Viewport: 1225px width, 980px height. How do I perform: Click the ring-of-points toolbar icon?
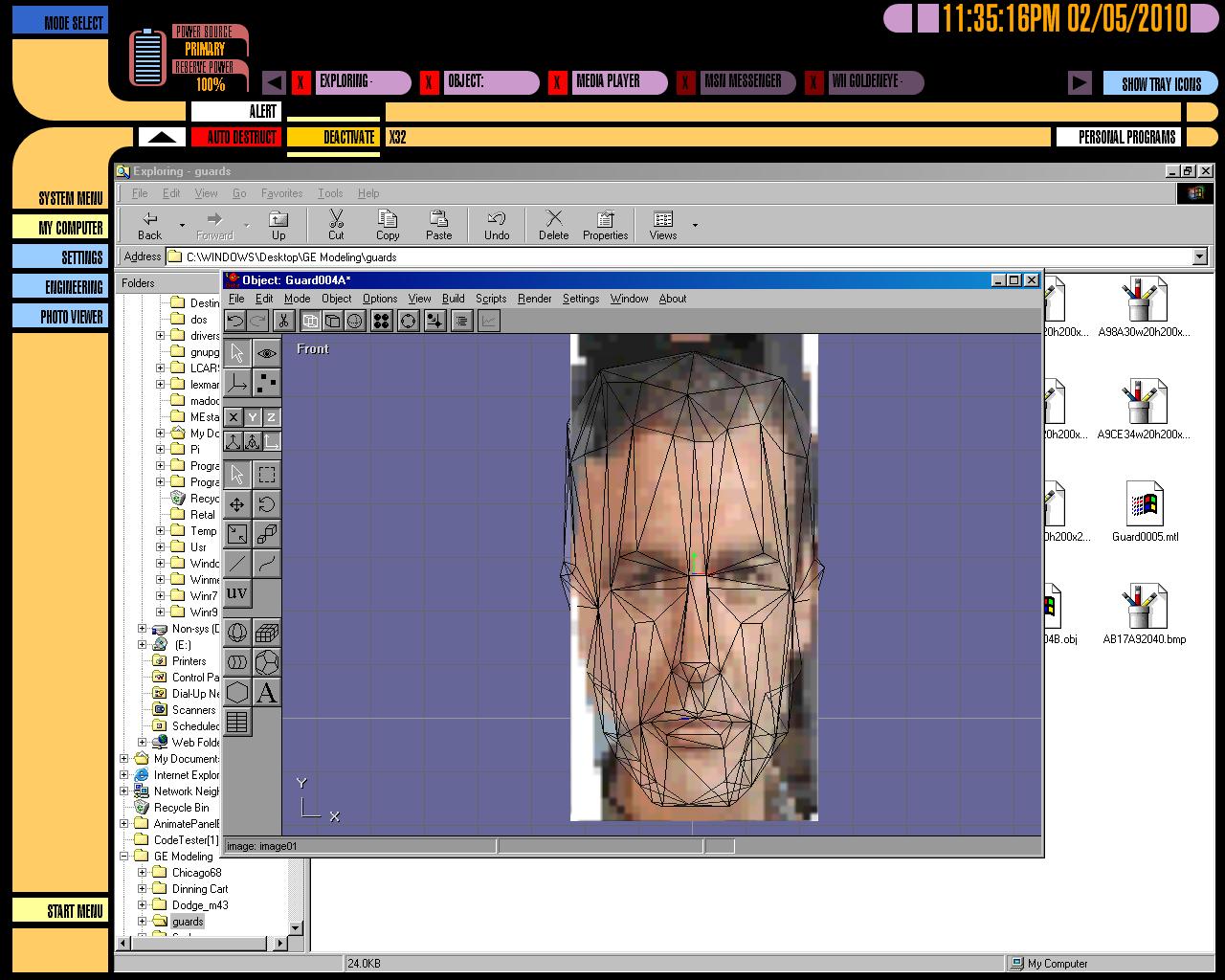pyautogui.click(x=408, y=321)
